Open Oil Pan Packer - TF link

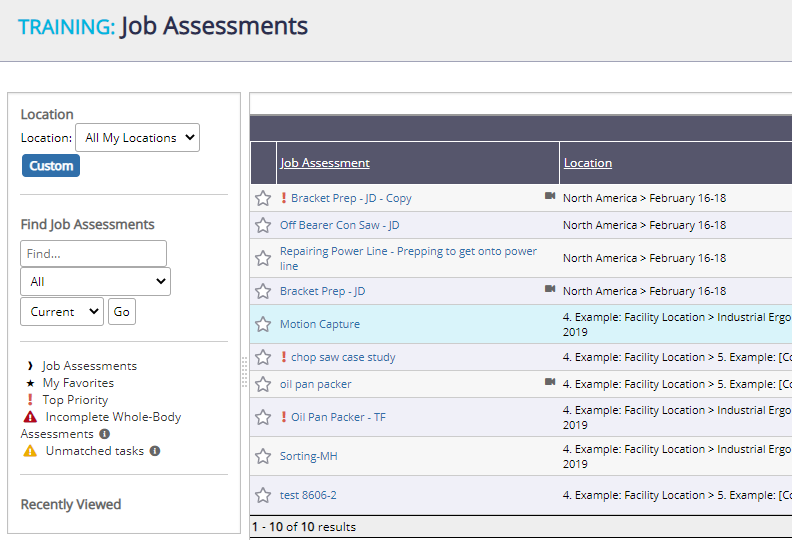338,417
